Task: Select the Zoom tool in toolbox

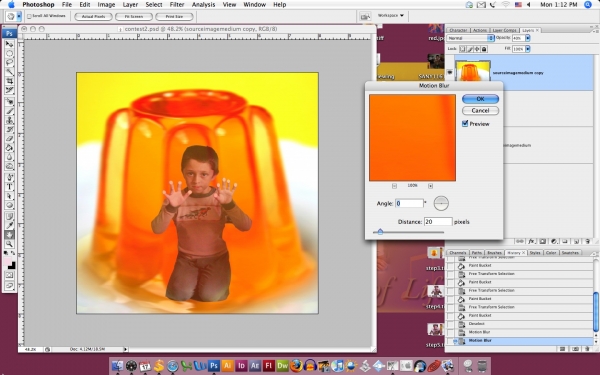Action: [x=9, y=244]
